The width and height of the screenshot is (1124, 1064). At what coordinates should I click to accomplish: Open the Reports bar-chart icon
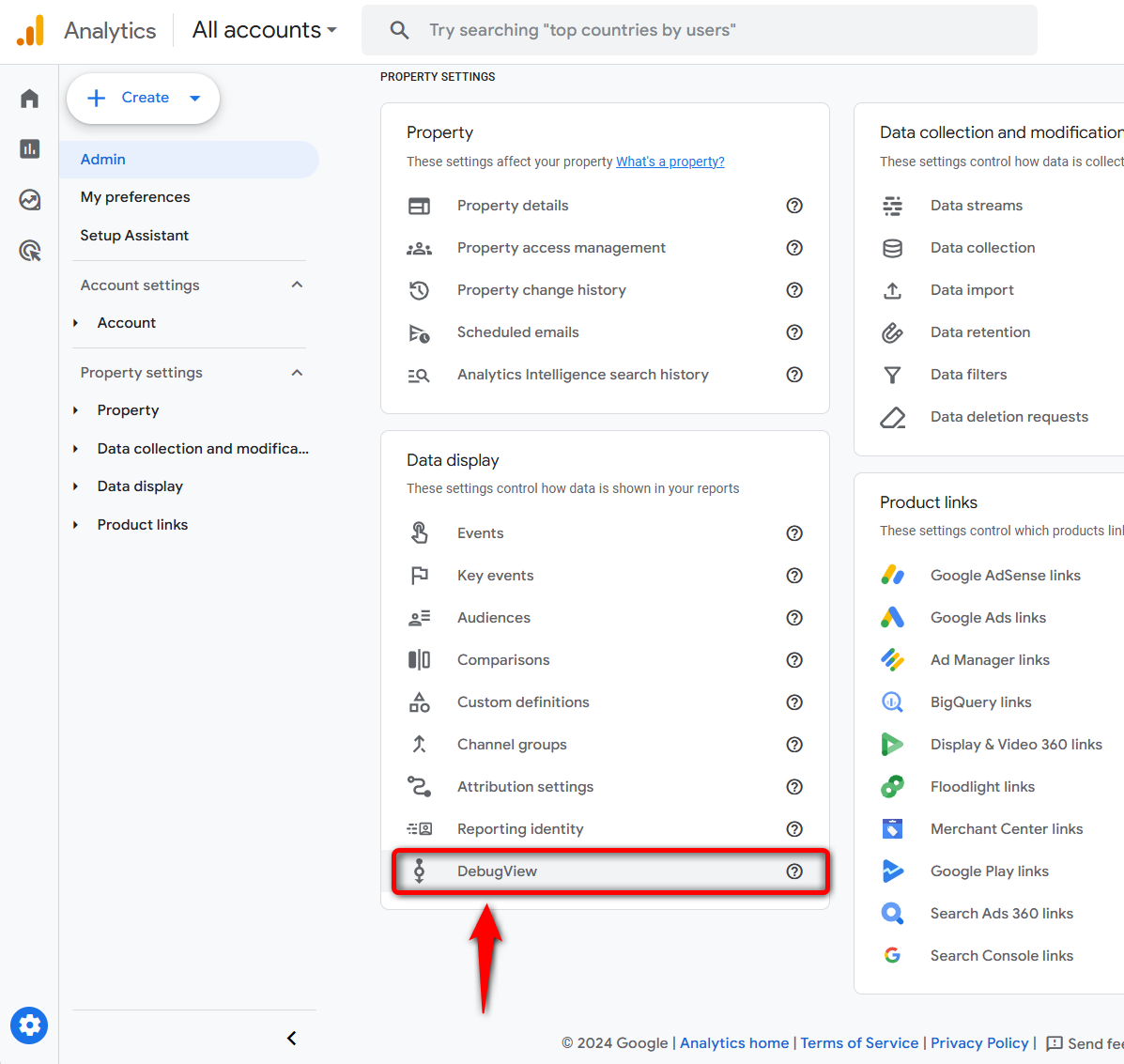point(29,149)
